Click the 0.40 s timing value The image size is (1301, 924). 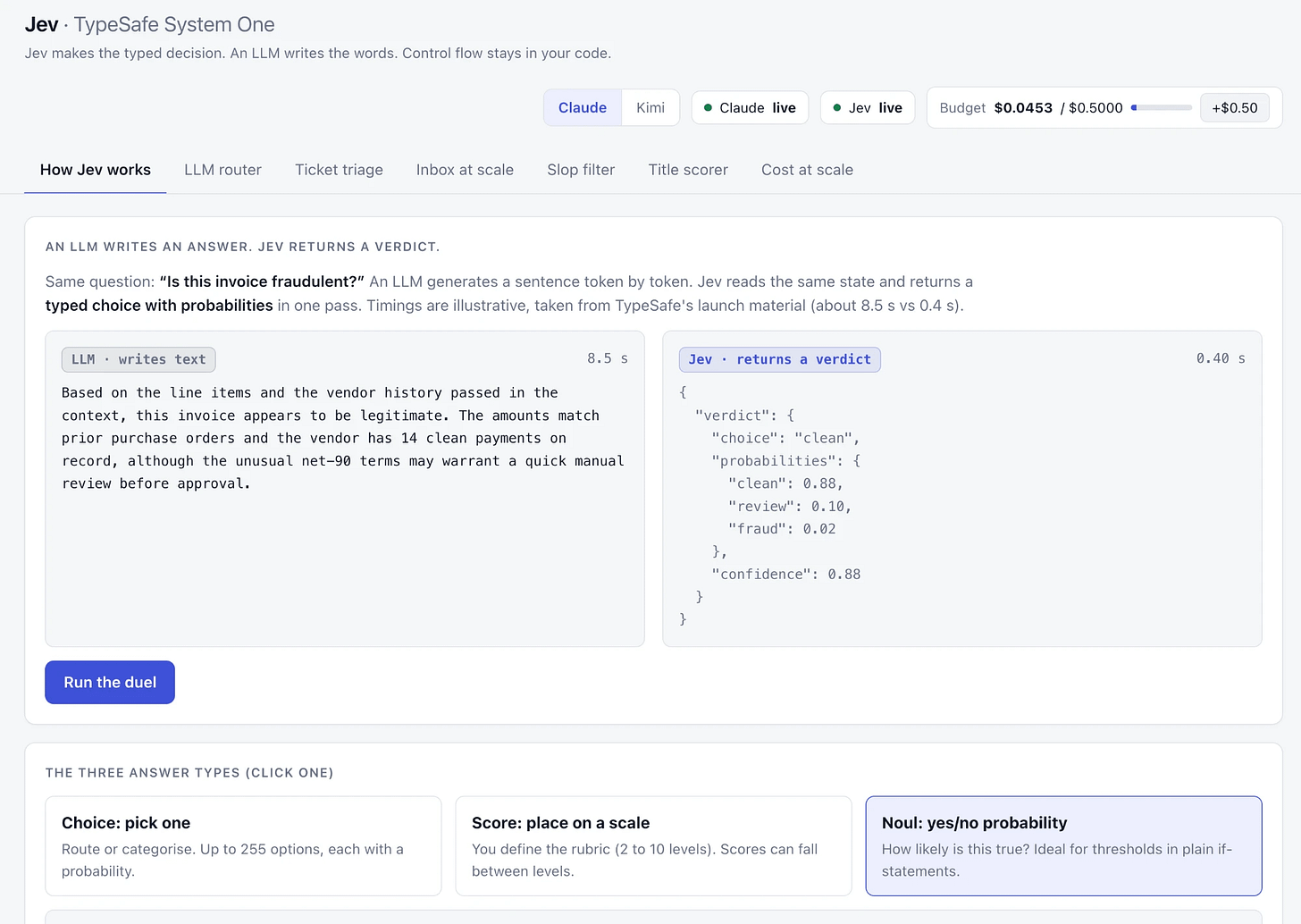point(1221,358)
